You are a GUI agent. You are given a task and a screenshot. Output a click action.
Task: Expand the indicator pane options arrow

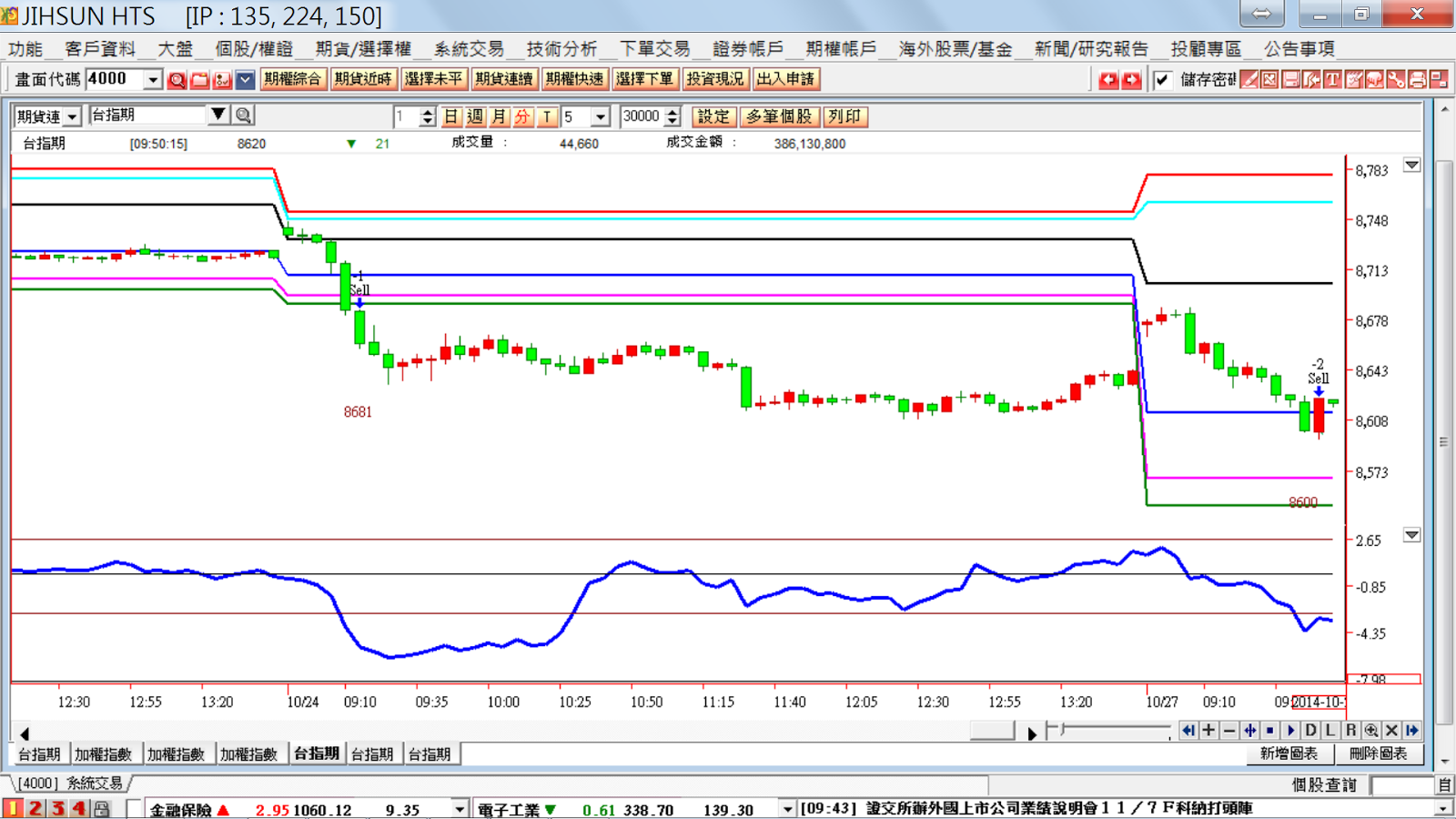[1411, 535]
